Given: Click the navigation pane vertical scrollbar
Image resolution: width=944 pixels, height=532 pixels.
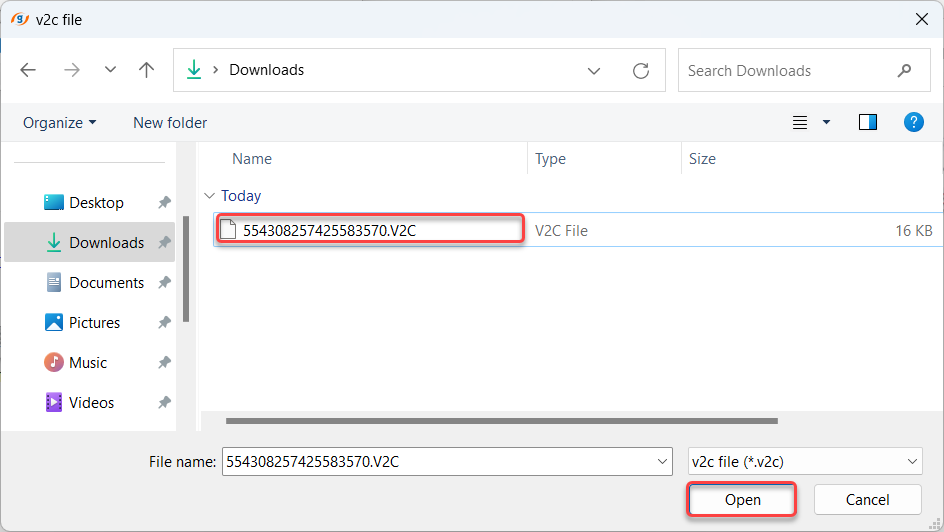Looking at the screenshot, I should click(x=186, y=269).
